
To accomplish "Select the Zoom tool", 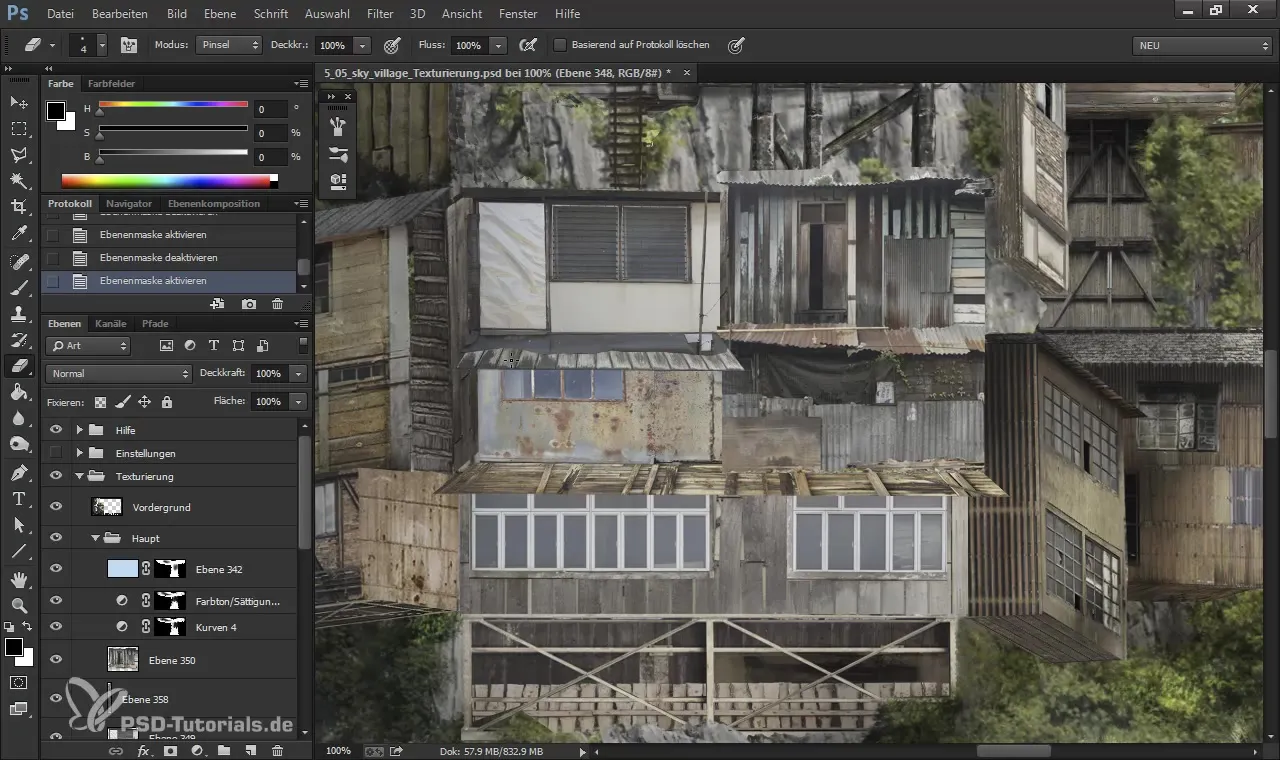I will pyautogui.click(x=19, y=605).
